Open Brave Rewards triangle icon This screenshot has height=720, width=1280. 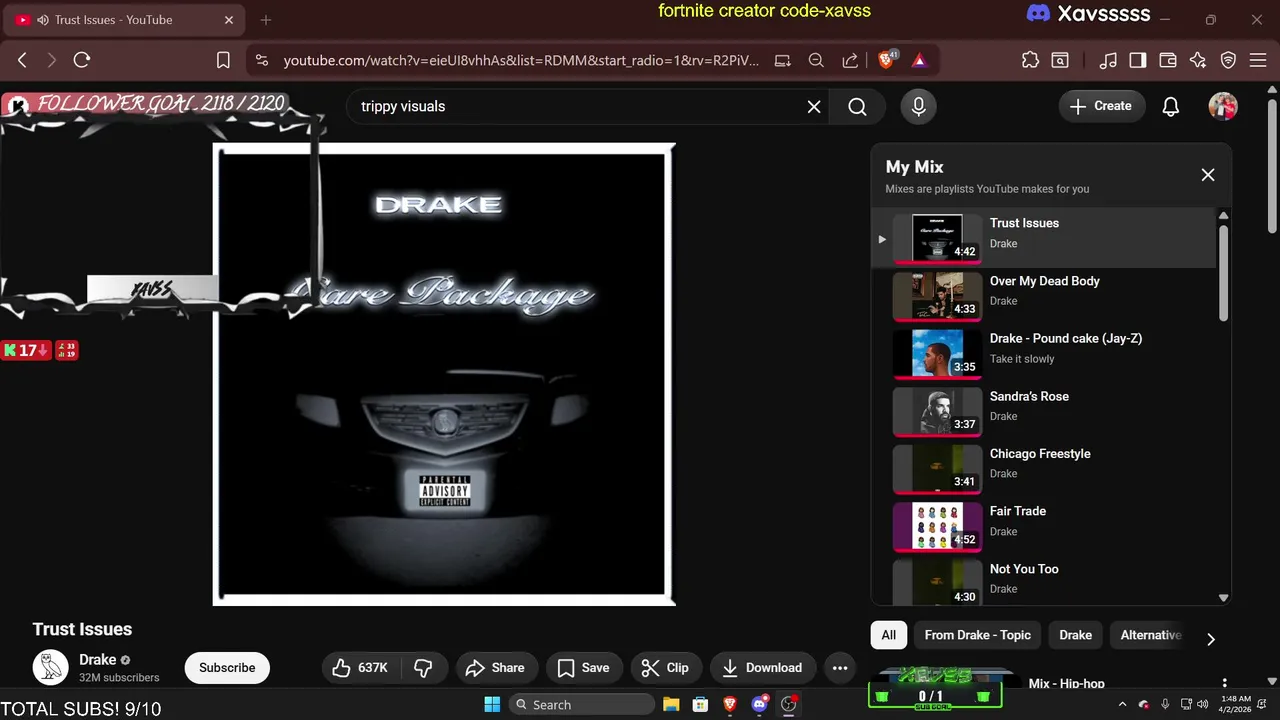point(919,60)
